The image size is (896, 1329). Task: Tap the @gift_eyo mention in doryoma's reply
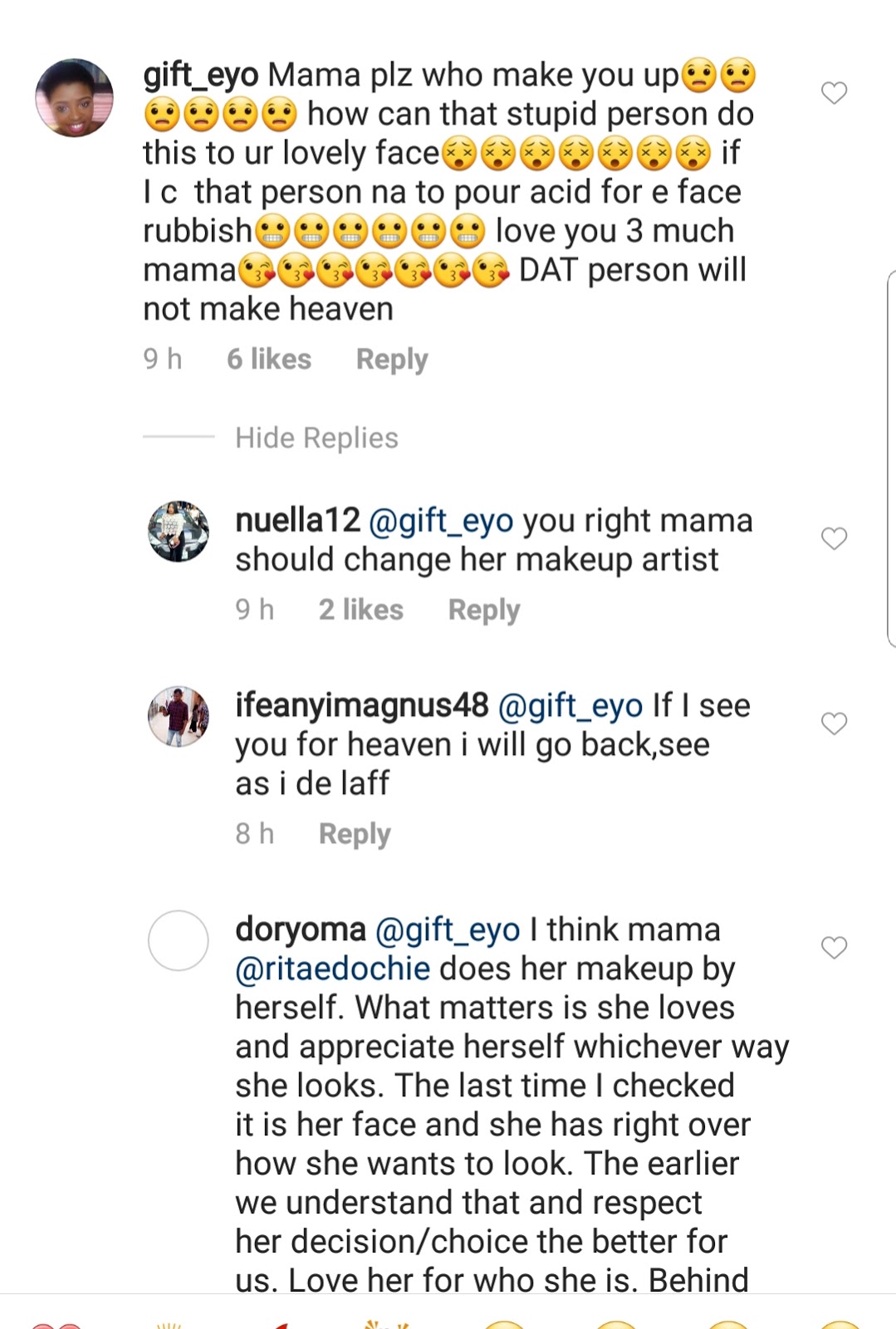pos(448,929)
